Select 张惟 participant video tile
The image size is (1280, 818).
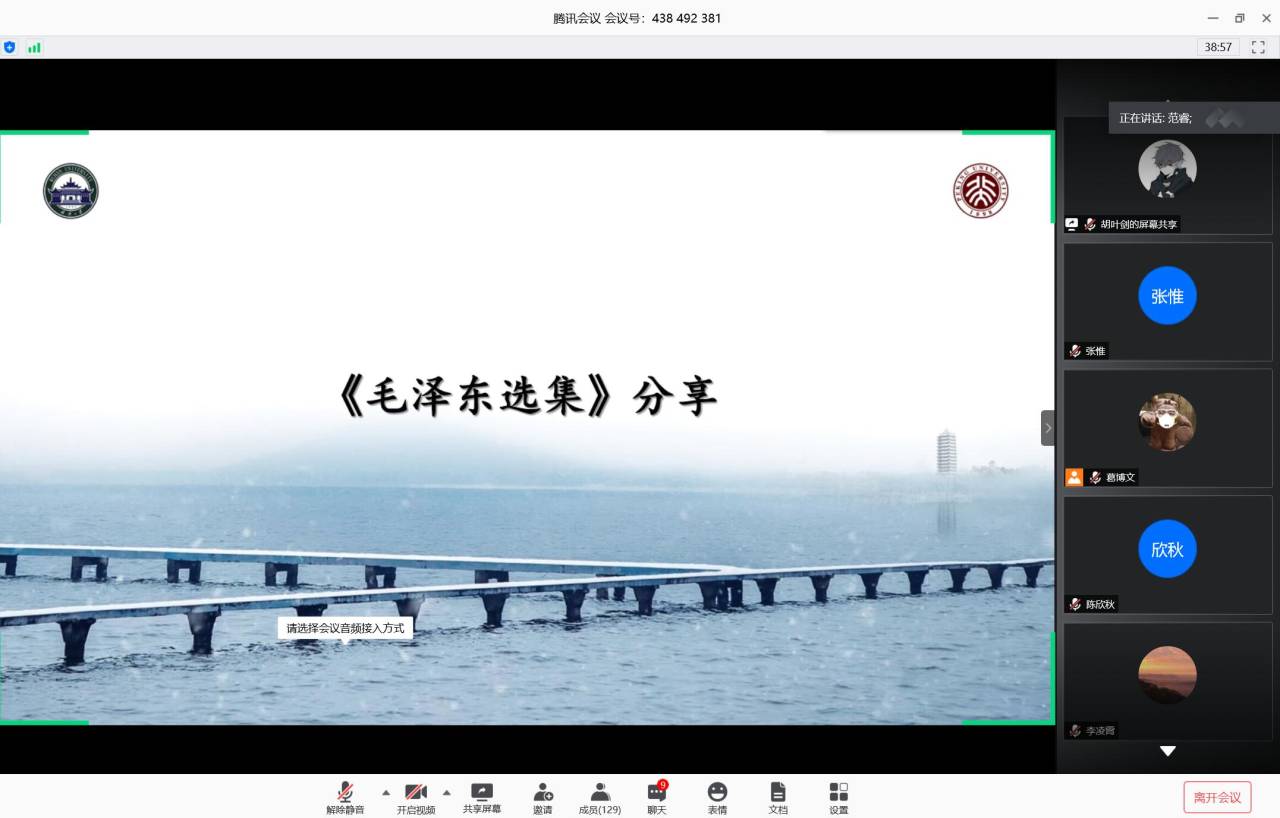click(x=1167, y=301)
